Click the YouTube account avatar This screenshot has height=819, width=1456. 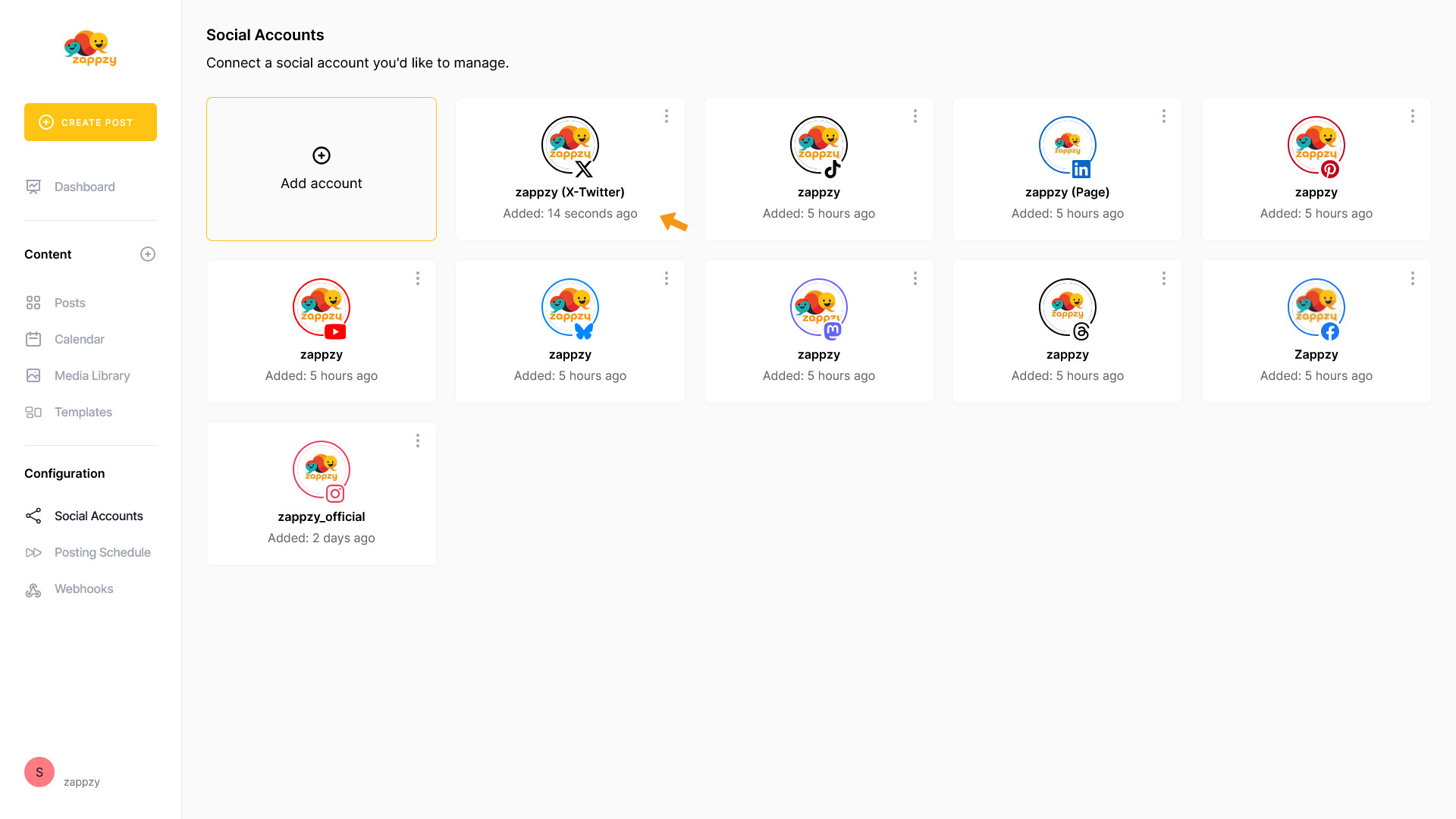pos(322,308)
